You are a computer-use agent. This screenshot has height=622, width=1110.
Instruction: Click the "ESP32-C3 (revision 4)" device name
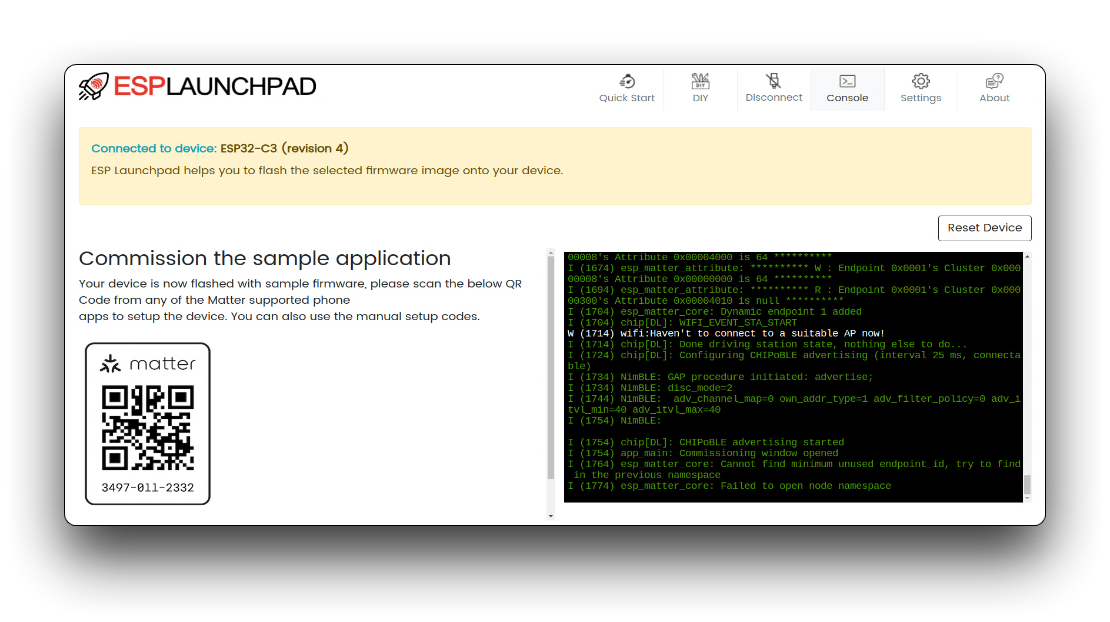pyautogui.click(x=285, y=149)
